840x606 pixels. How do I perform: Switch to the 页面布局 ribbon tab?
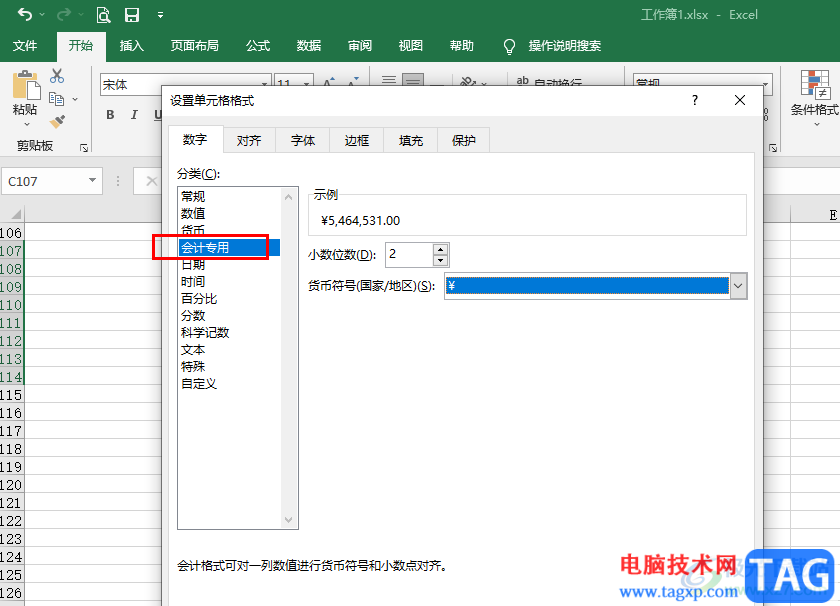(194, 46)
